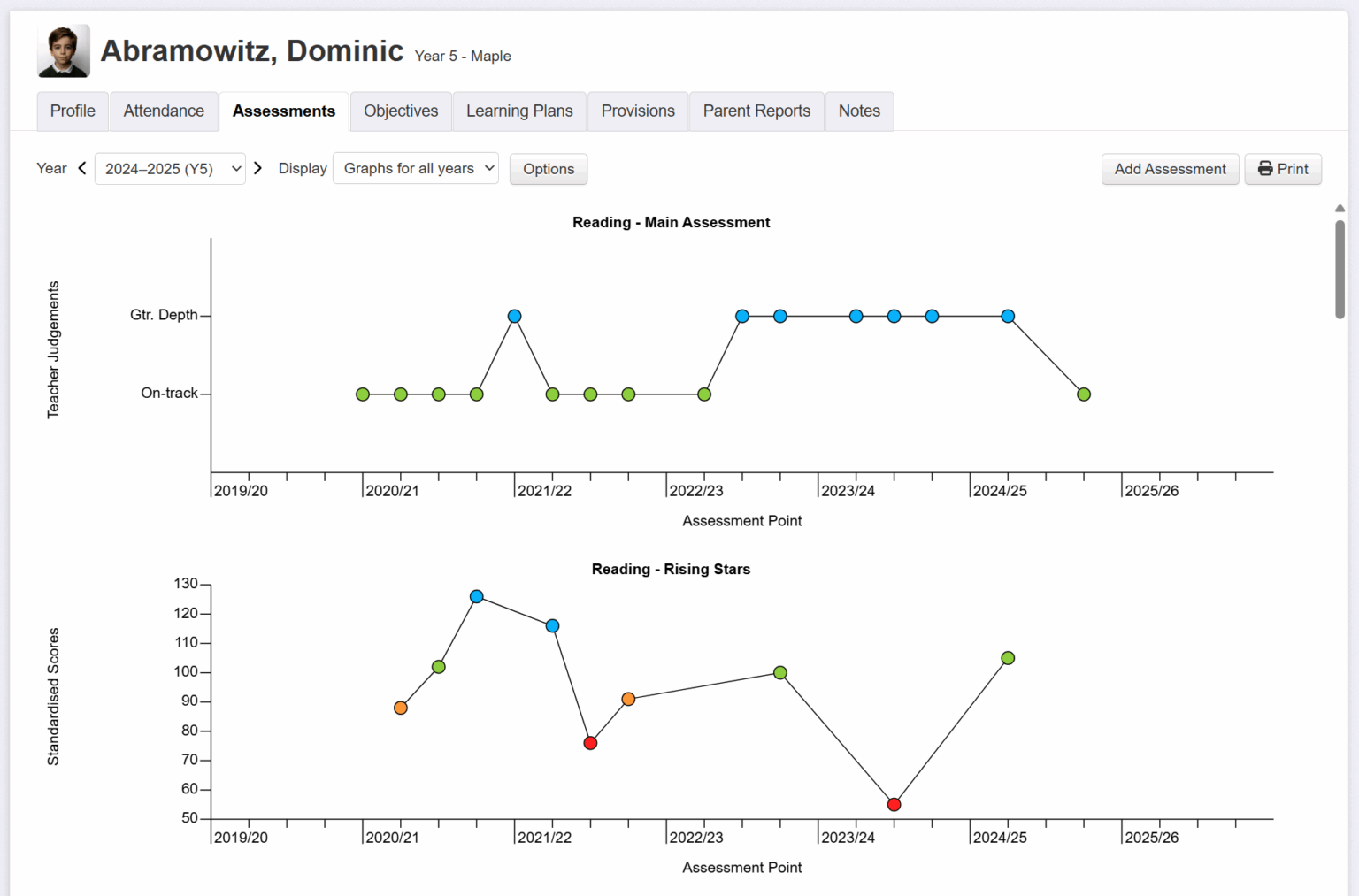Image resolution: width=1359 pixels, height=896 pixels.
Task: Select the highest blue Rising Stars point
Action: coord(477,597)
